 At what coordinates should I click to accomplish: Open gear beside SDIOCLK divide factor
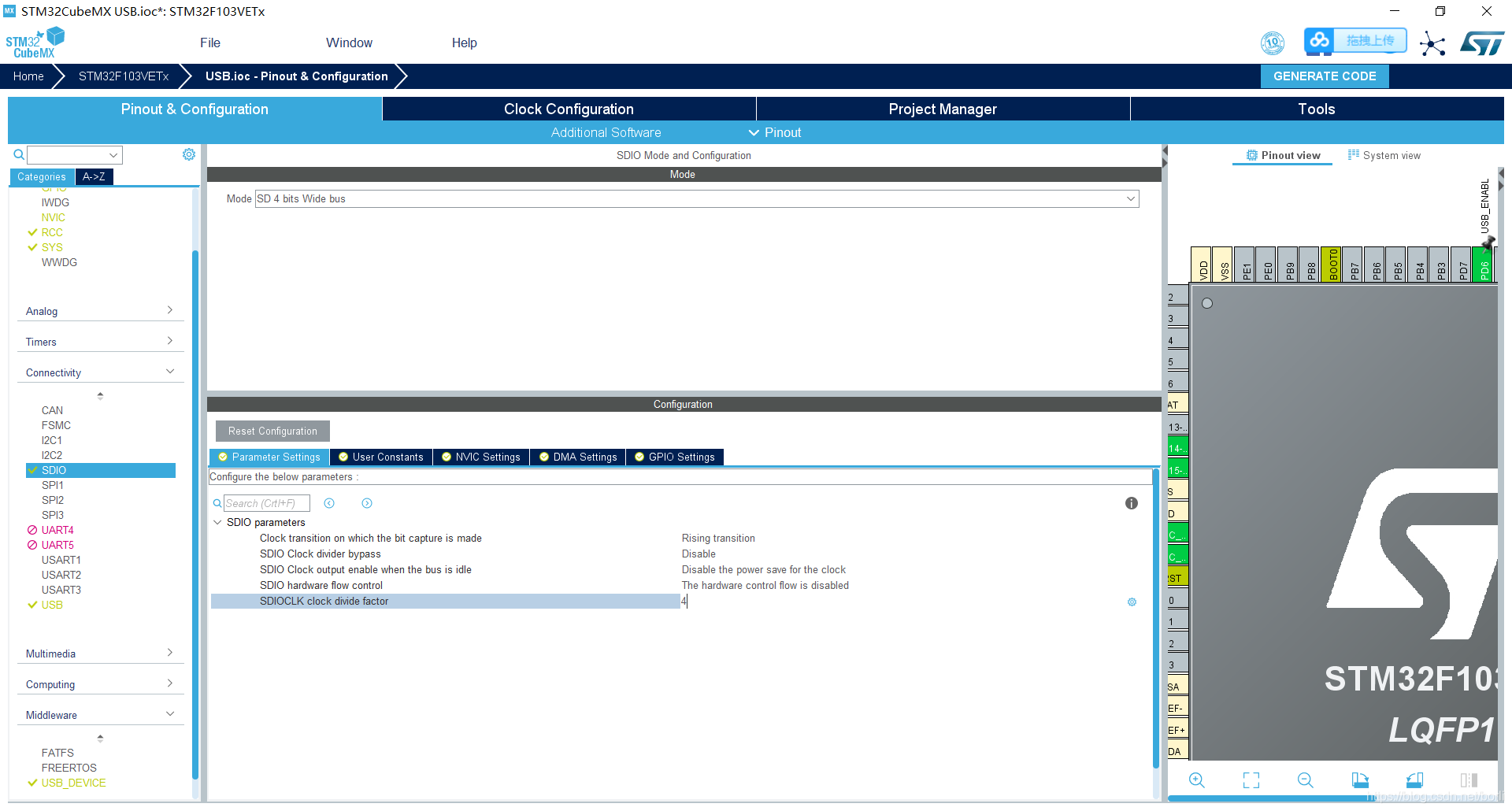tap(1132, 602)
